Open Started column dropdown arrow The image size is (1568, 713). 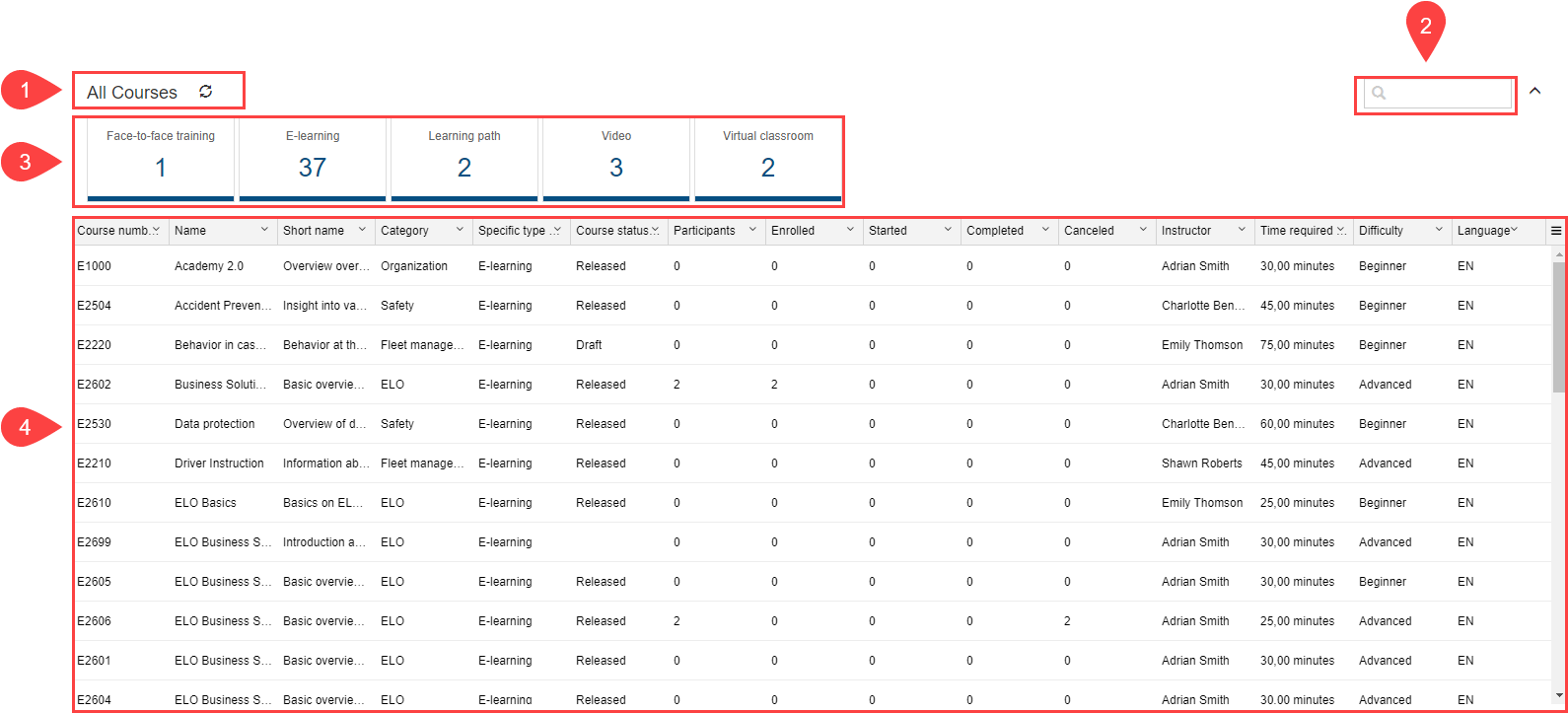click(948, 230)
